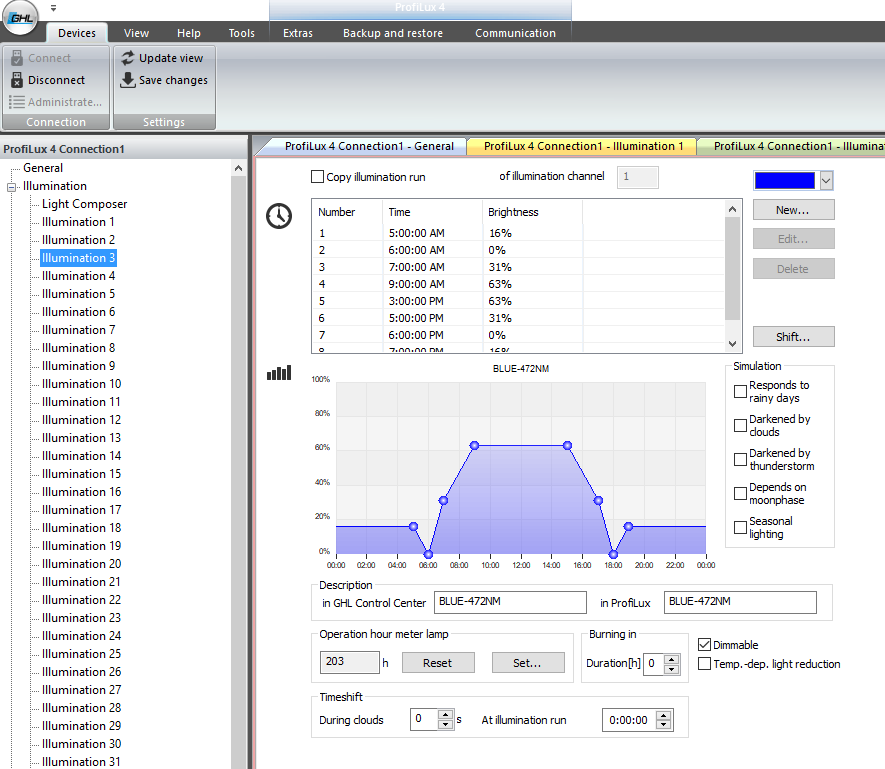Click Update view in Settings group
The width and height of the screenshot is (885, 769).
(x=171, y=58)
